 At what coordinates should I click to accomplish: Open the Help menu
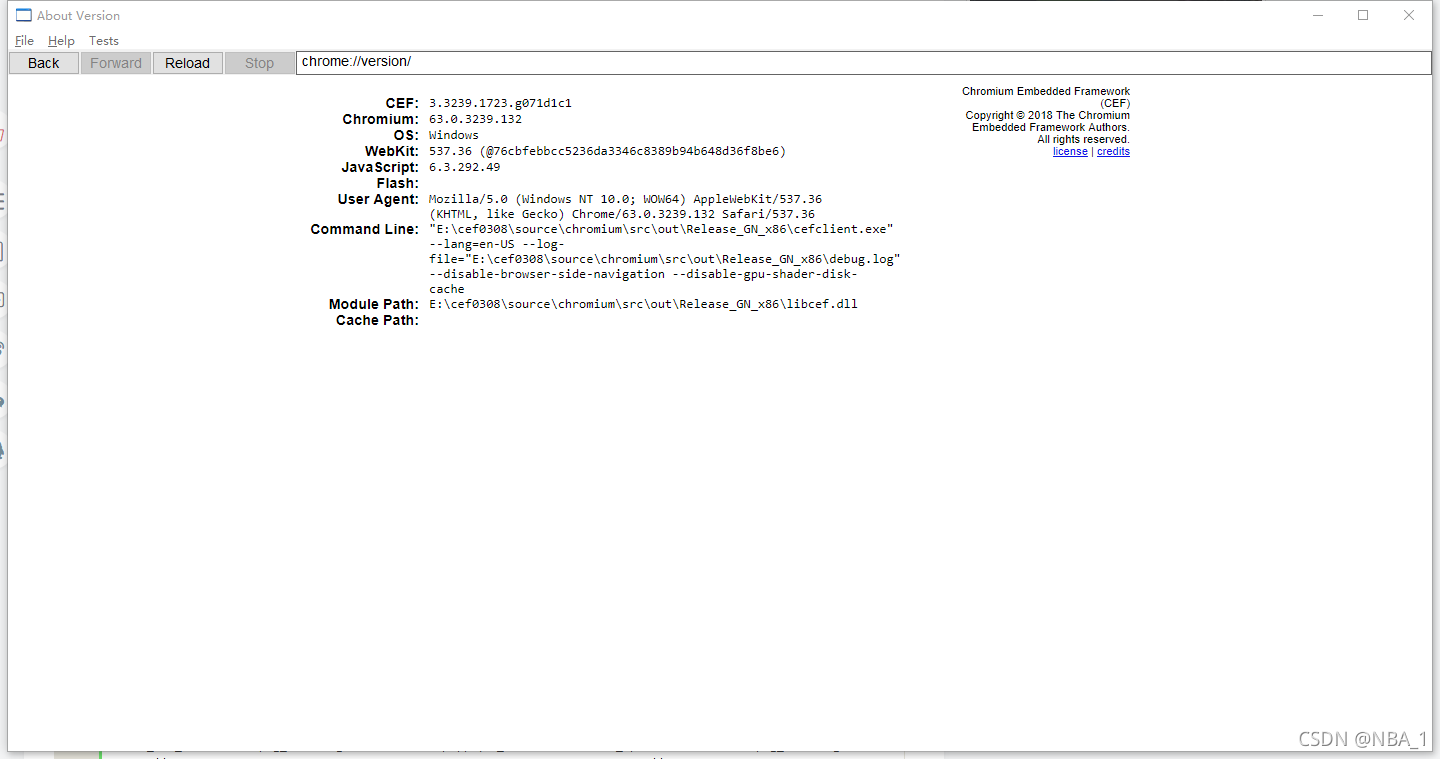click(61, 41)
